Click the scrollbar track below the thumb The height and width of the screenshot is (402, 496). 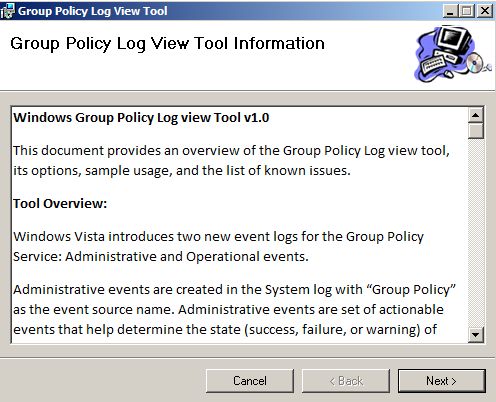click(x=475, y=233)
